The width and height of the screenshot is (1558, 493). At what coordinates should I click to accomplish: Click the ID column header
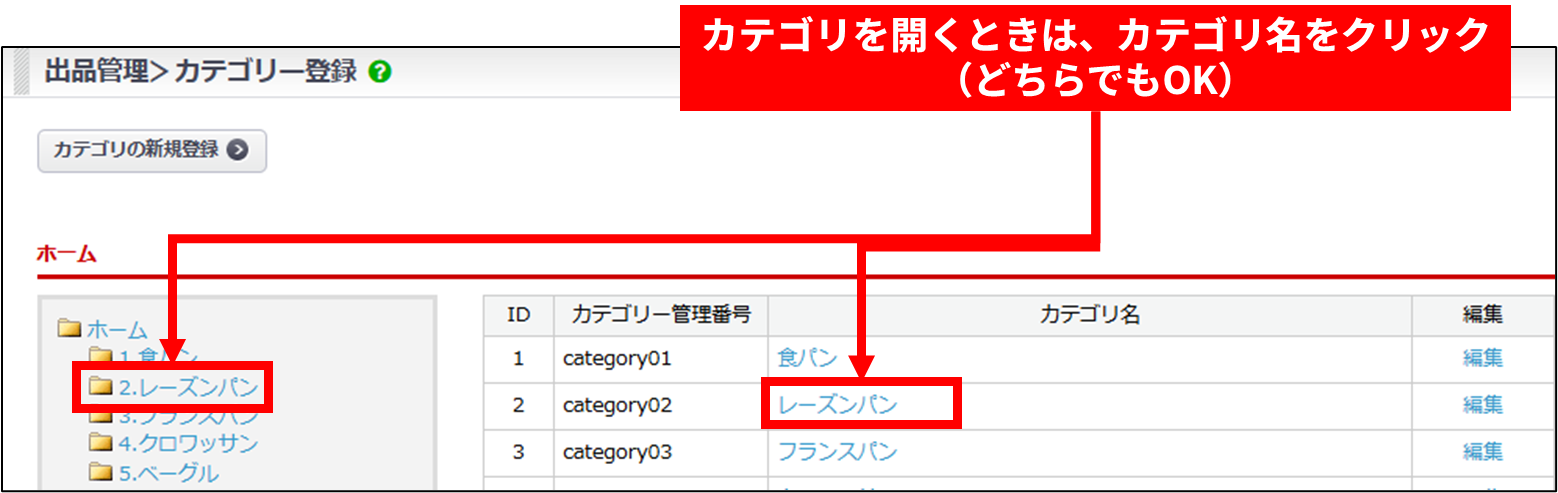pos(519,315)
